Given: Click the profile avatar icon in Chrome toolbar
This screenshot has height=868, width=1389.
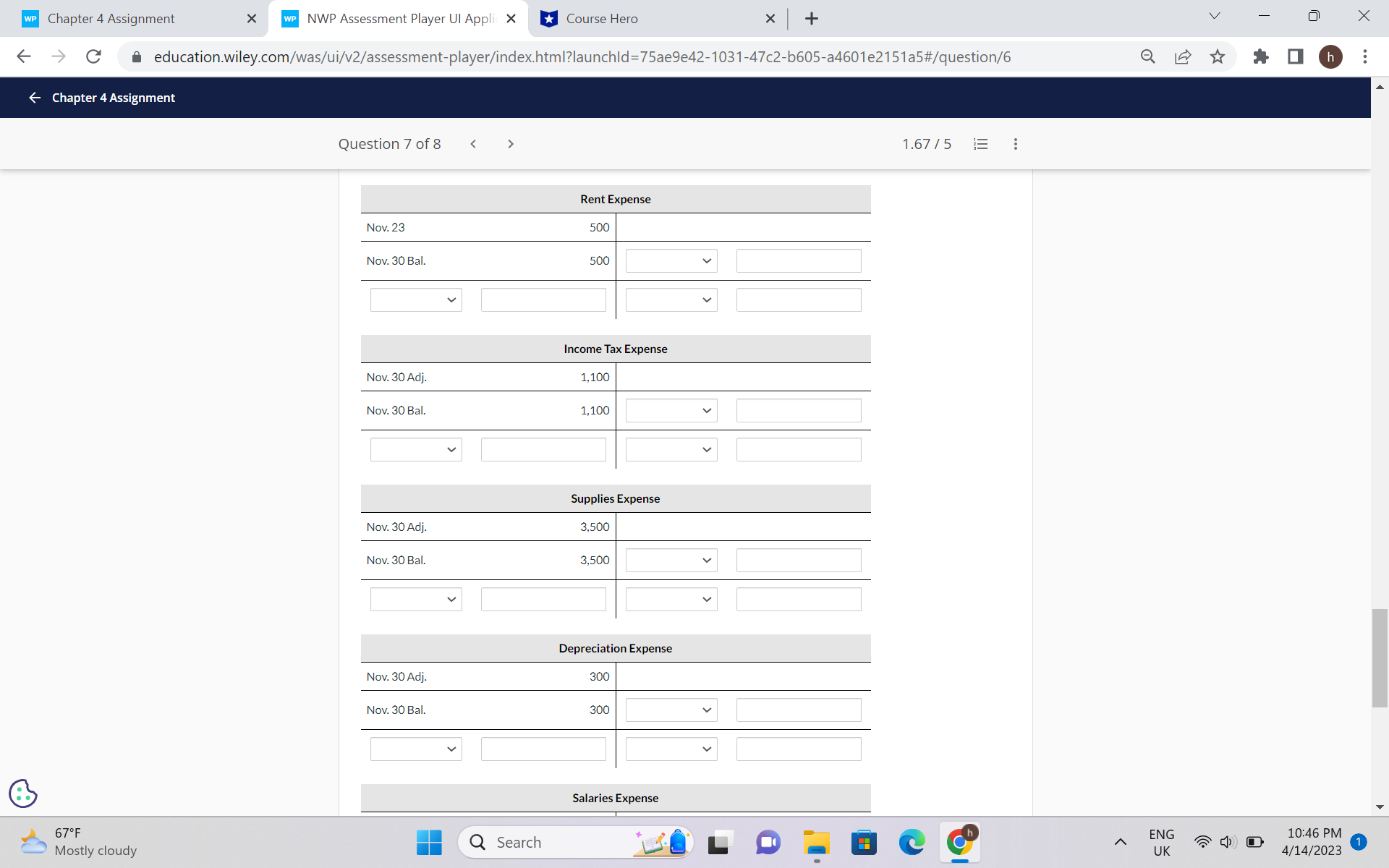Looking at the screenshot, I should pyautogui.click(x=1332, y=56).
